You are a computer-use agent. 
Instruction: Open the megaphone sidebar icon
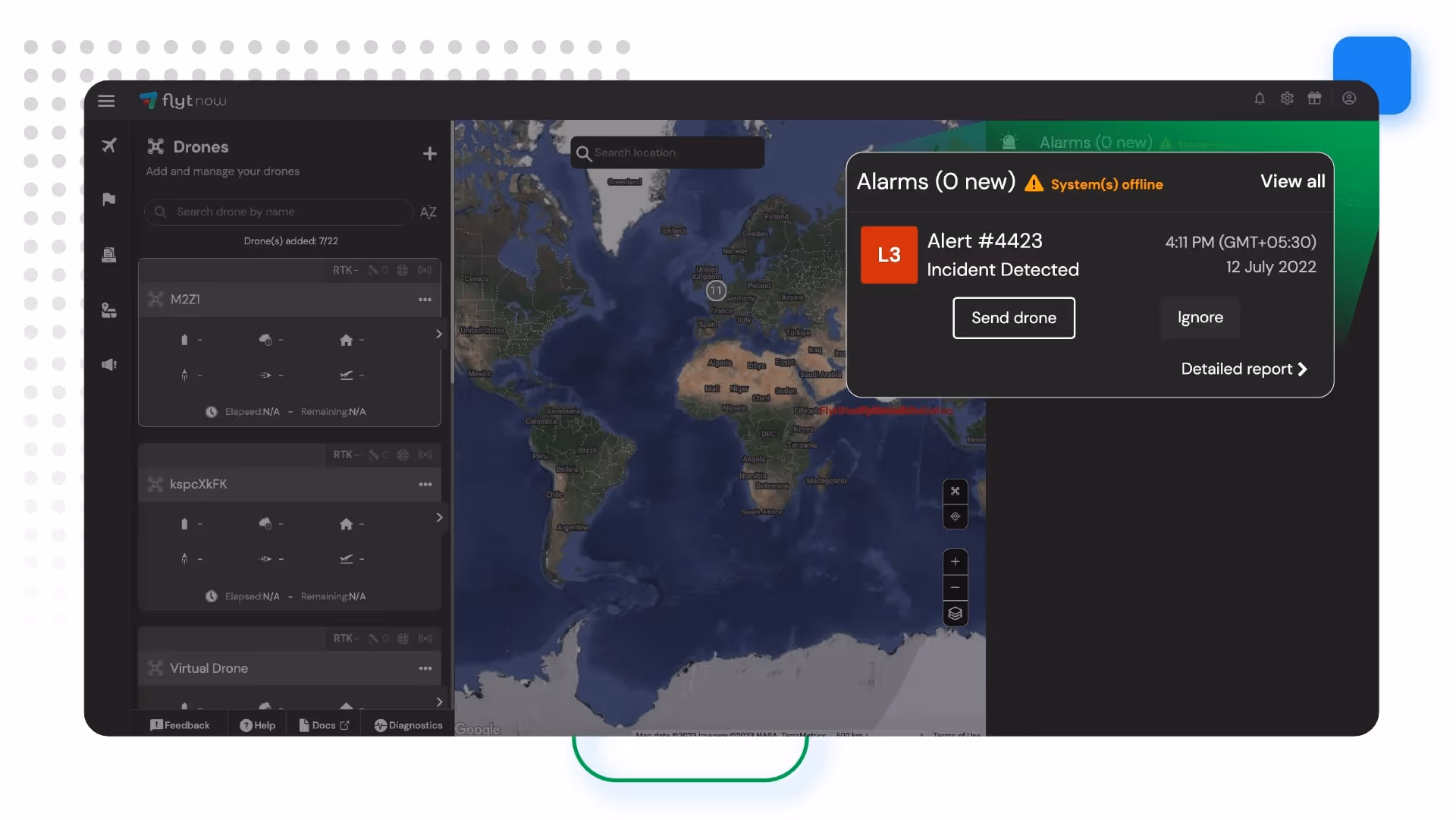pyautogui.click(x=109, y=365)
